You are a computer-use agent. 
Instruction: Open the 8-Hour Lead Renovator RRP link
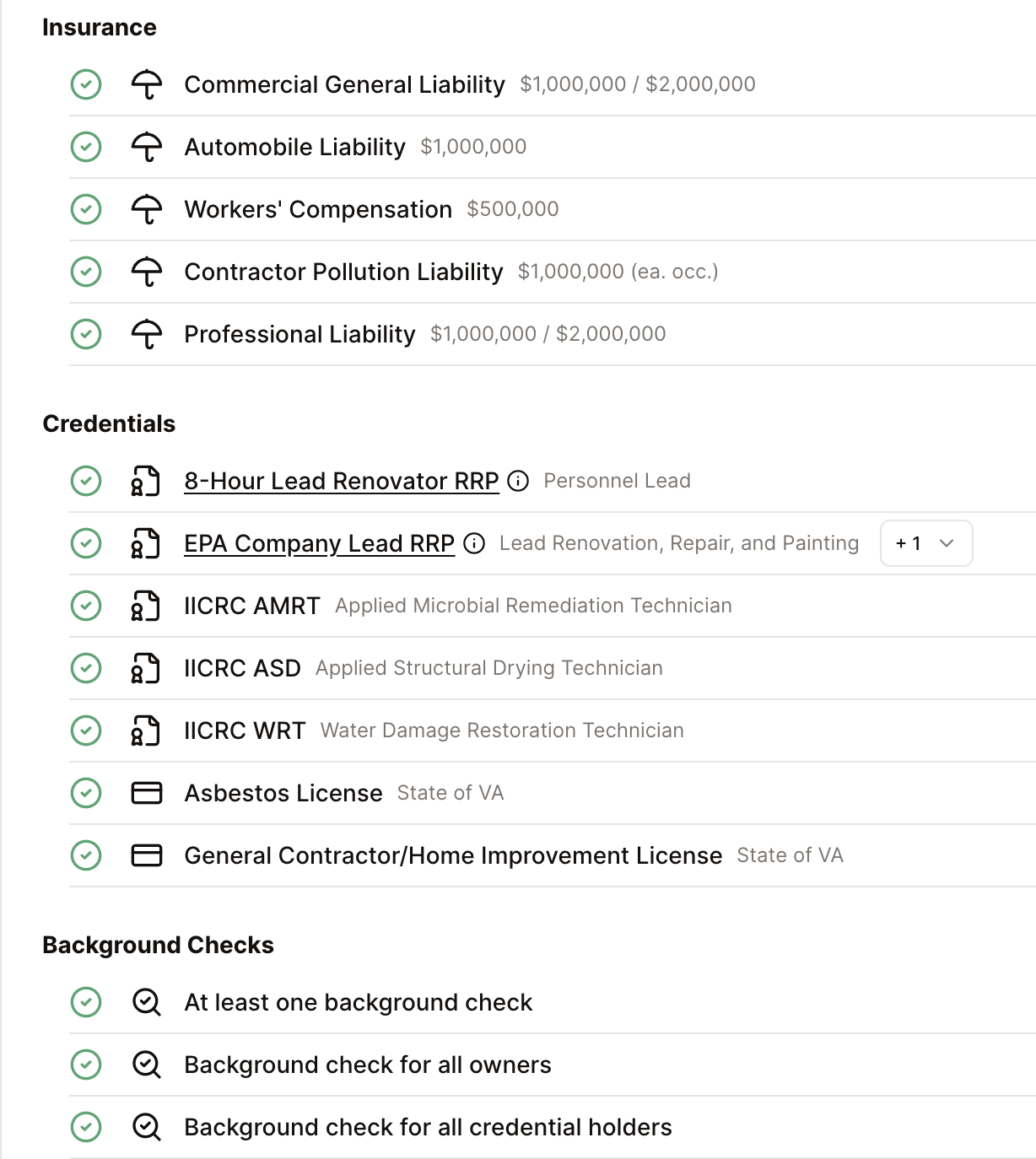coord(341,481)
